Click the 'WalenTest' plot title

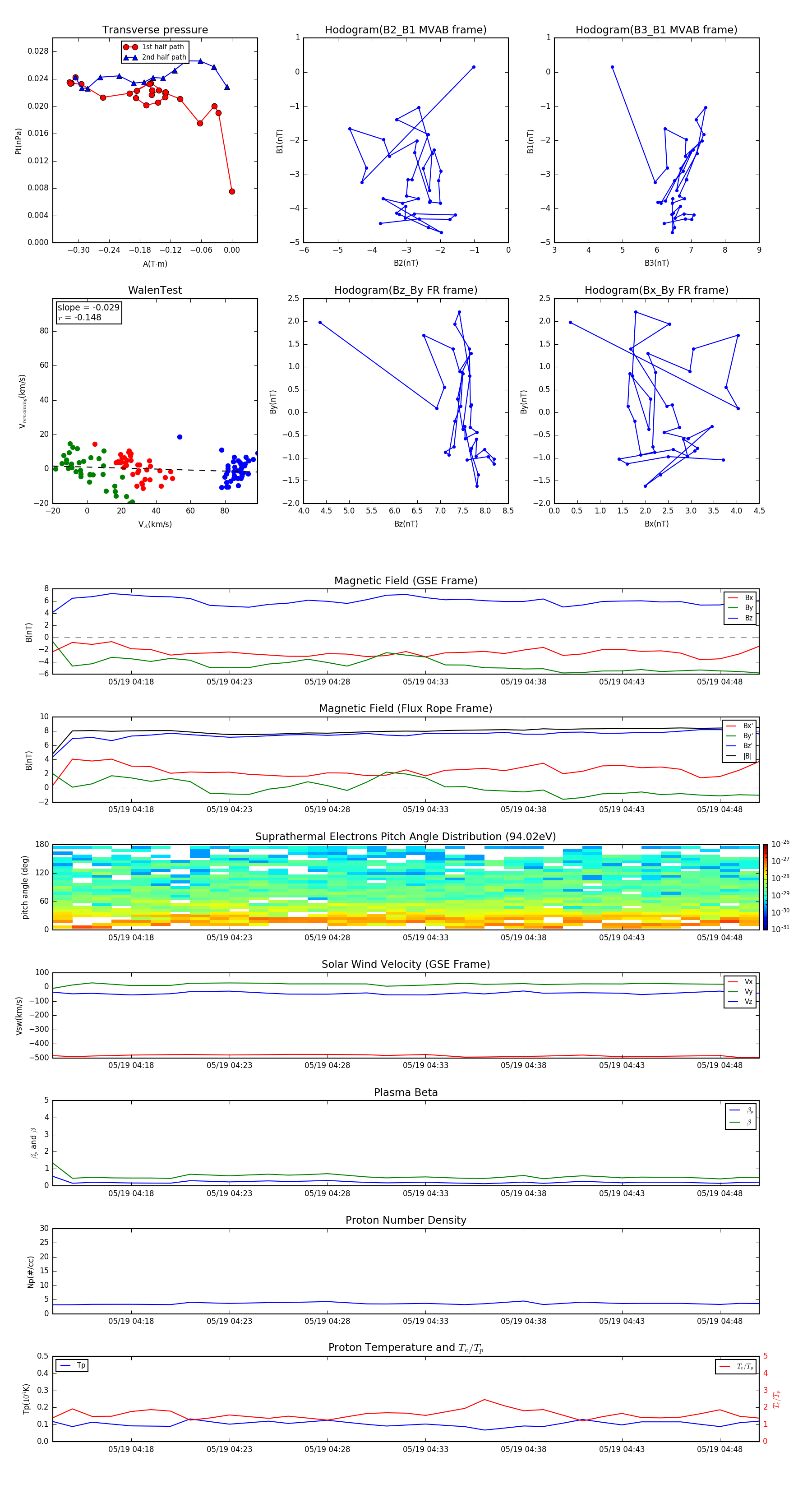point(155,290)
